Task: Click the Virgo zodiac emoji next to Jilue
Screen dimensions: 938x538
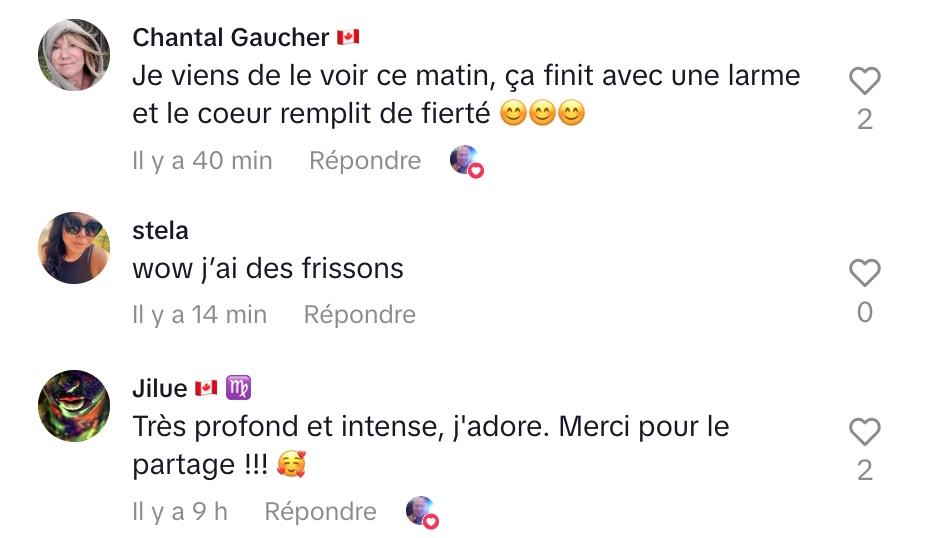Action: coord(239,388)
